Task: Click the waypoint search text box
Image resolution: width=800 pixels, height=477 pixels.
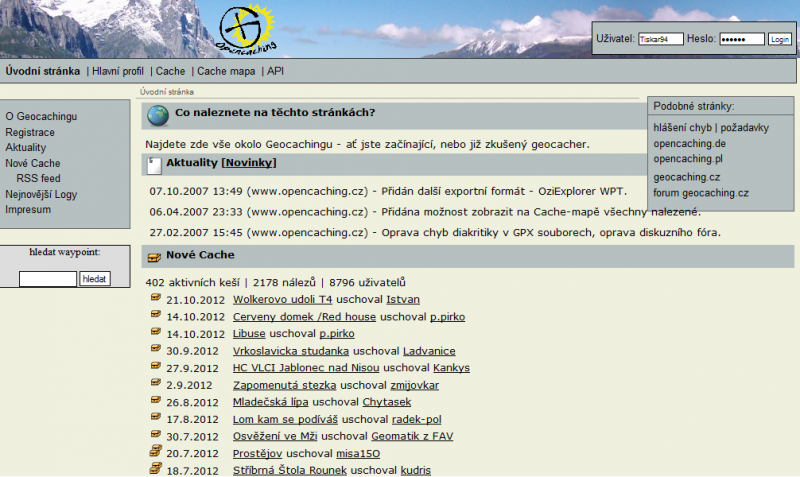Action: pyautogui.click(x=47, y=279)
